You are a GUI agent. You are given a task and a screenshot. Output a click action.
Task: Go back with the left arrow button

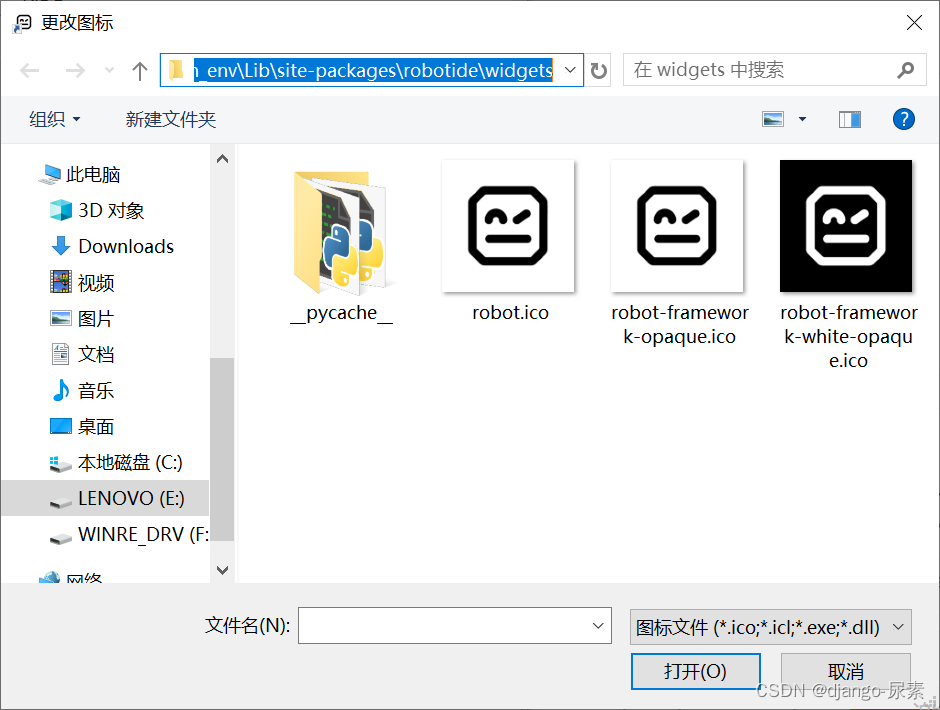pos(29,71)
